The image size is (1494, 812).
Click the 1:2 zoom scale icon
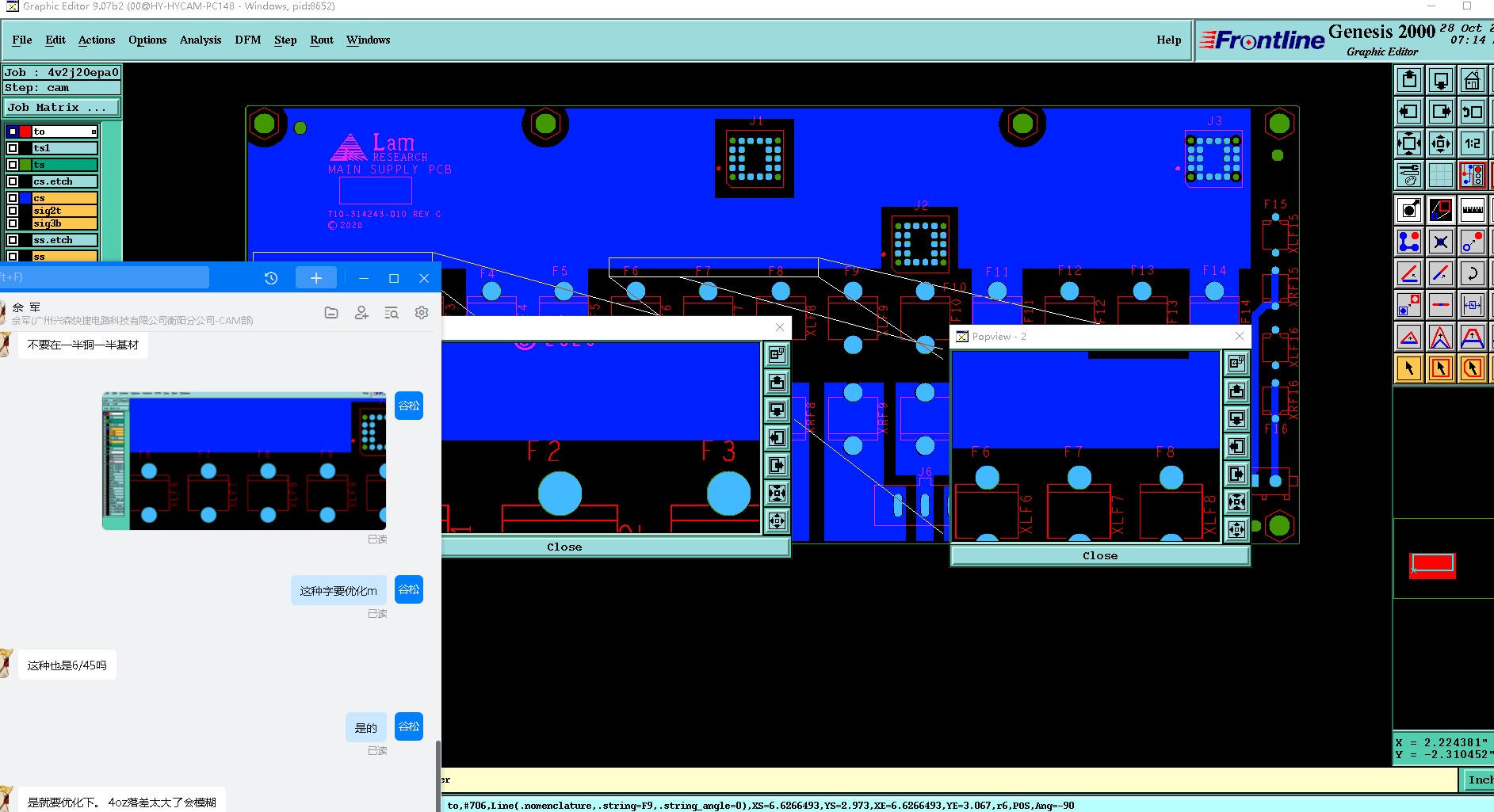pos(1472,143)
